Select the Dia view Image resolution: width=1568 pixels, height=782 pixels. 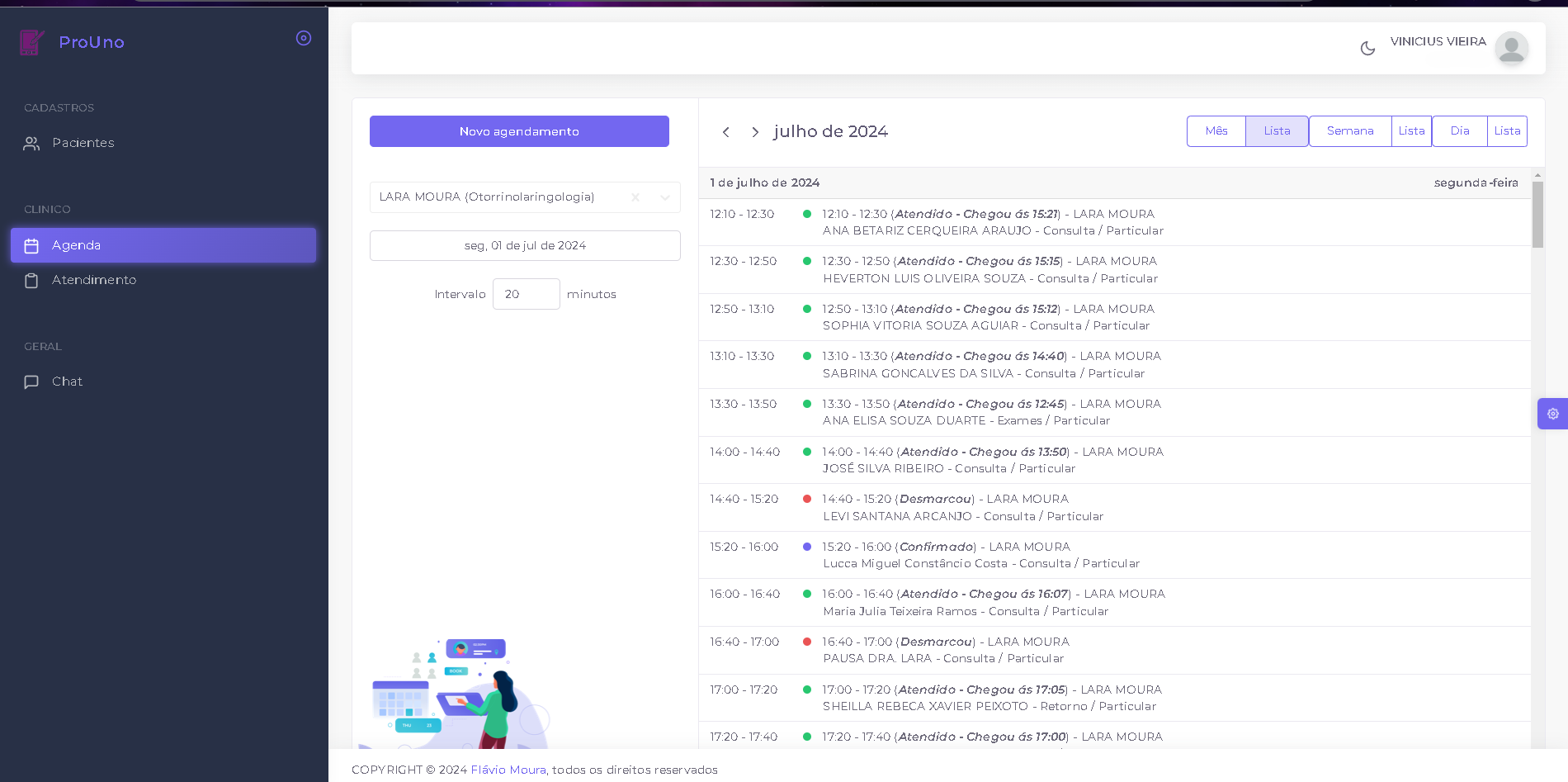1460,131
